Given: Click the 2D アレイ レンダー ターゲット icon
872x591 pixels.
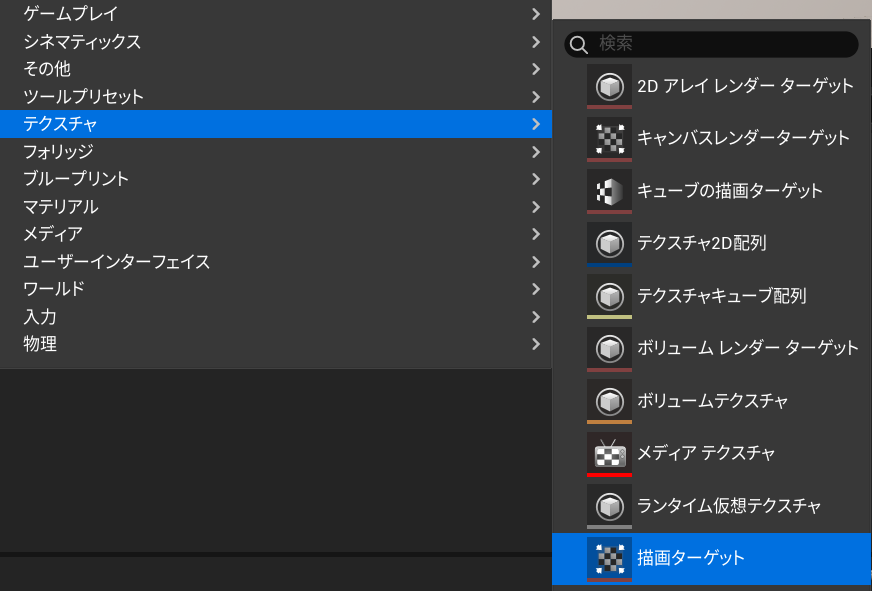Looking at the screenshot, I should click(609, 86).
